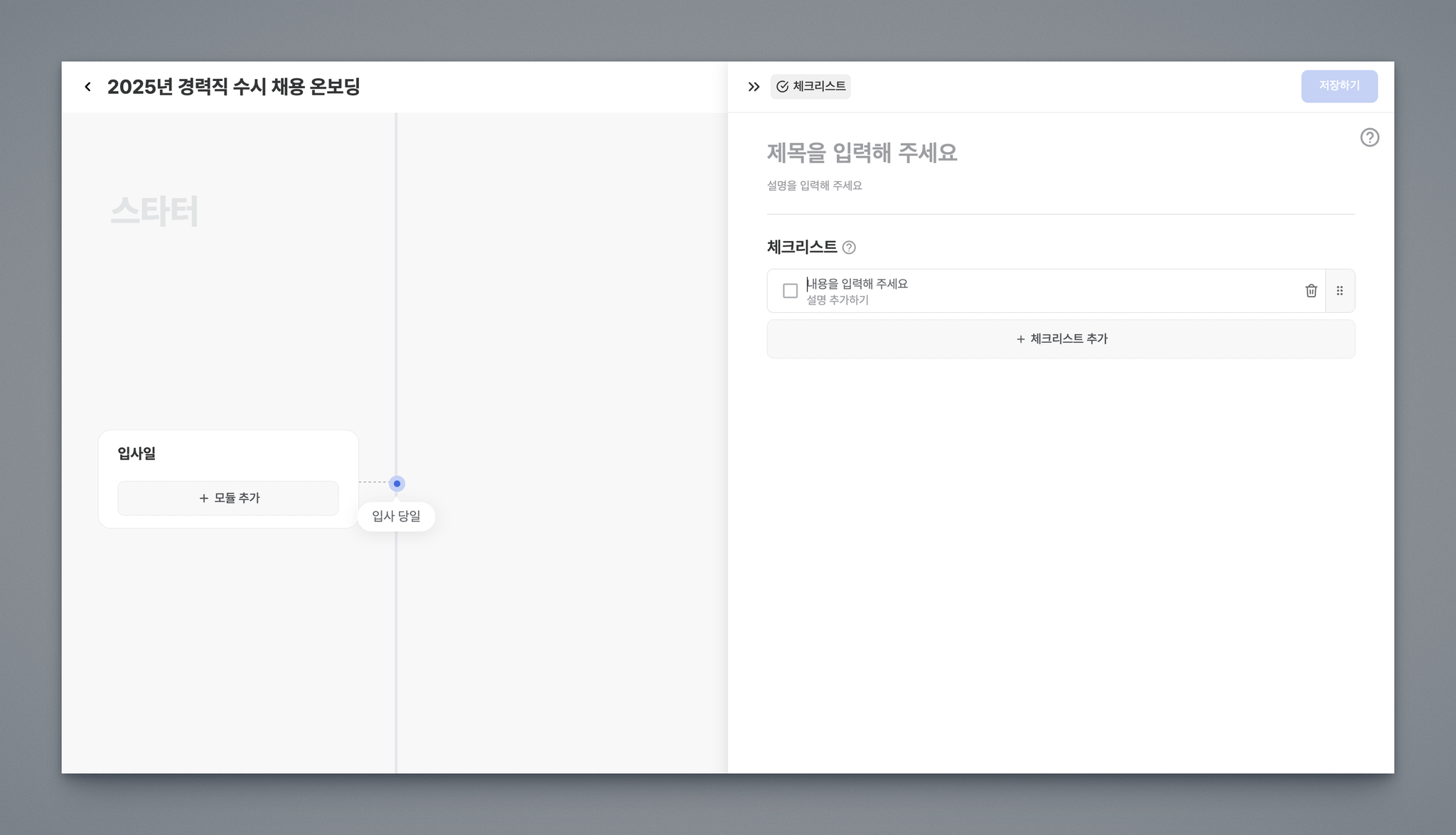Select the 입사일 card title

pyautogui.click(x=136, y=453)
